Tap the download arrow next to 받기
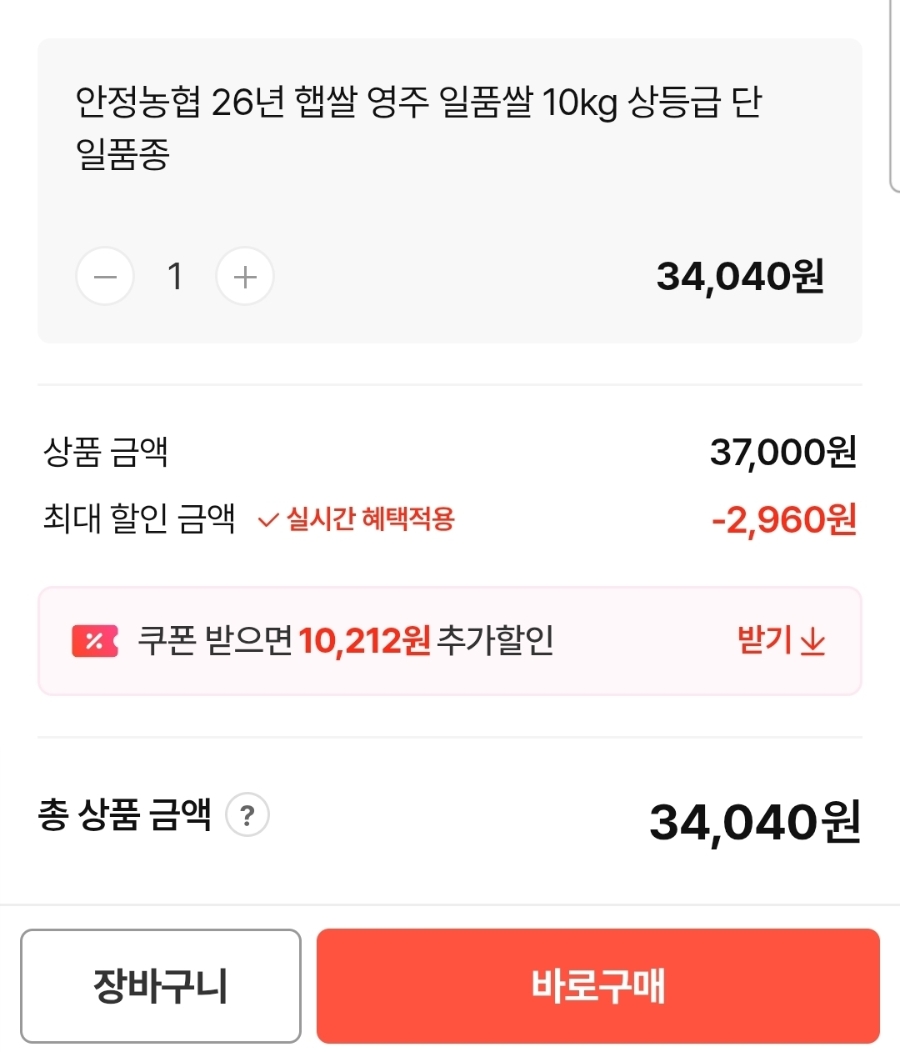The image size is (900, 1052). (813, 641)
